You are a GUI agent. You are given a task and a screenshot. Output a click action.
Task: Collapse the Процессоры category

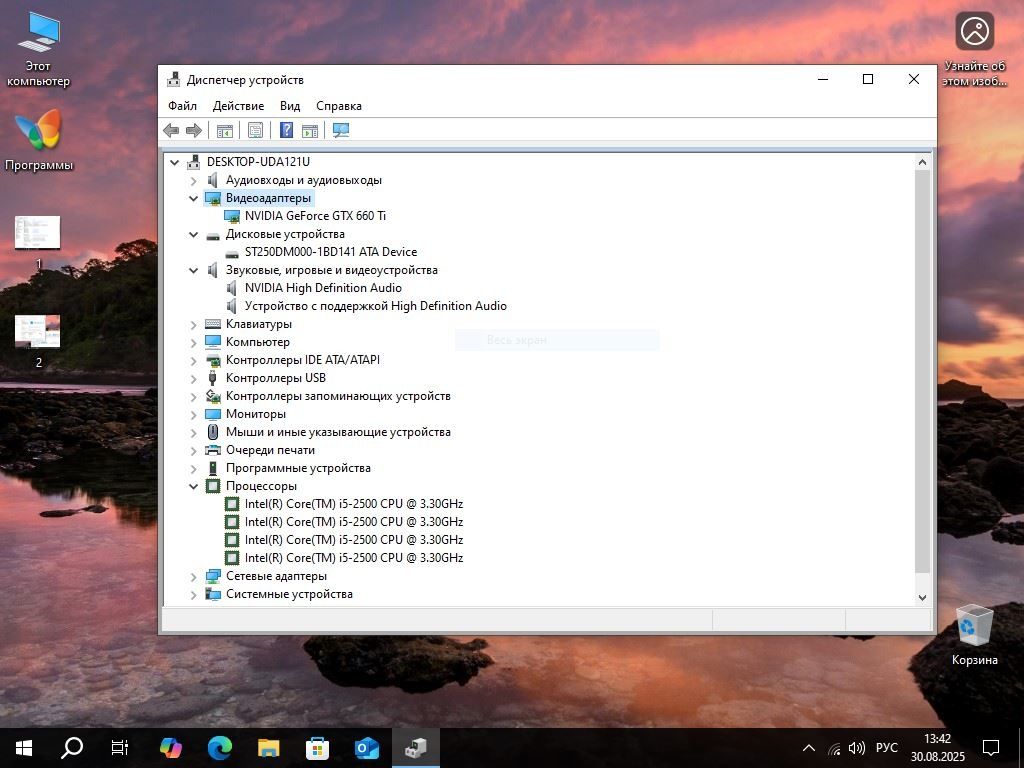tap(193, 487)
